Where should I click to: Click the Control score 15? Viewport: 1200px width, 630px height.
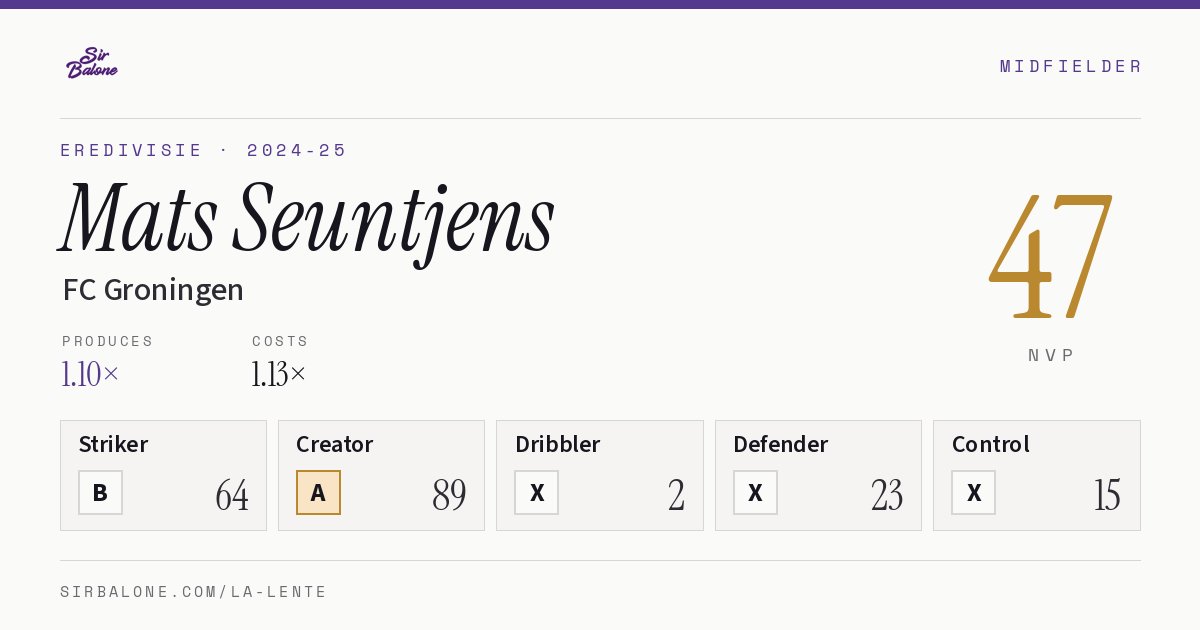(1107, 495)
